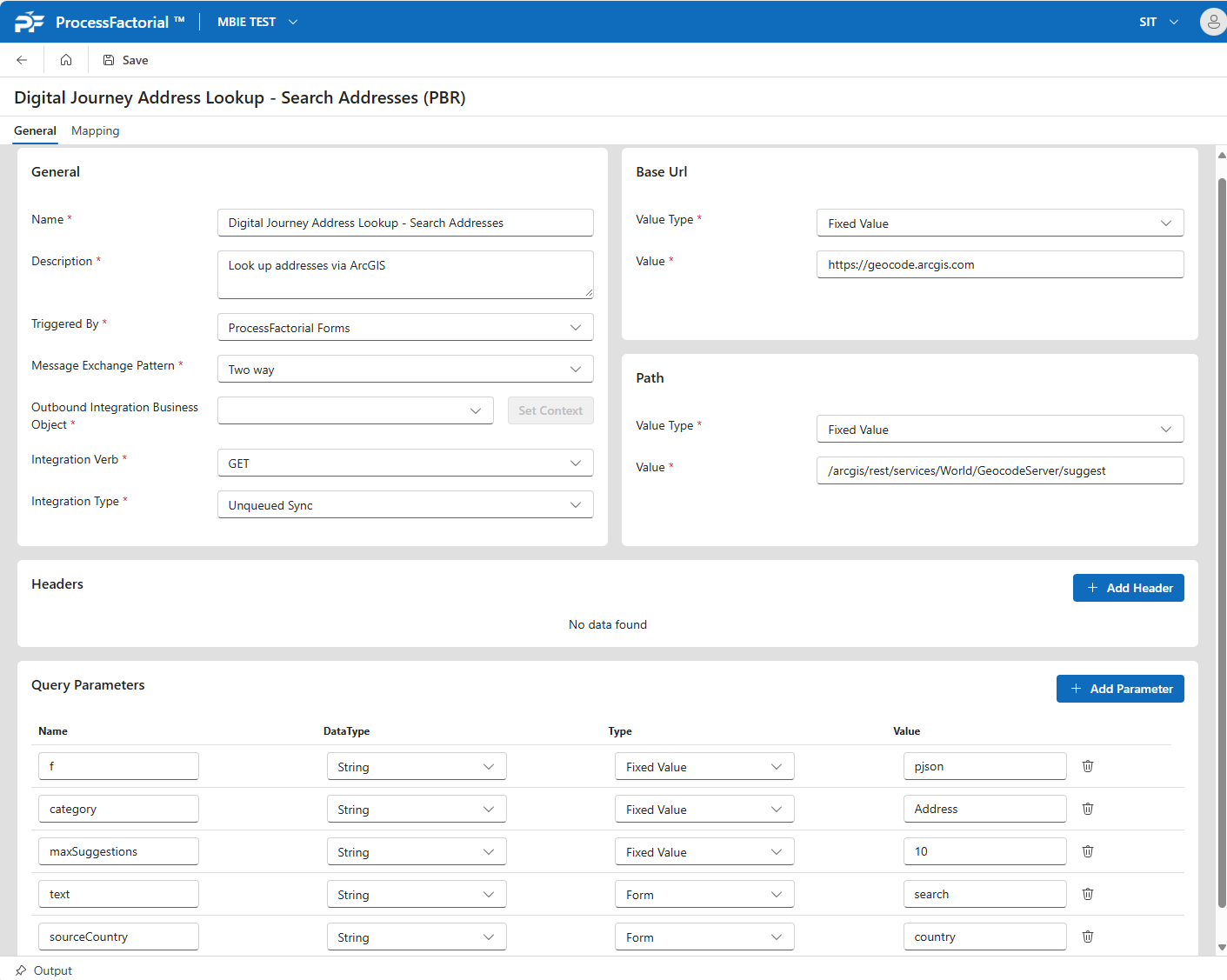Delete the category query parameter
Image resolution: width=1227 pixels, height=980 pixels.
coord(1087,809)
